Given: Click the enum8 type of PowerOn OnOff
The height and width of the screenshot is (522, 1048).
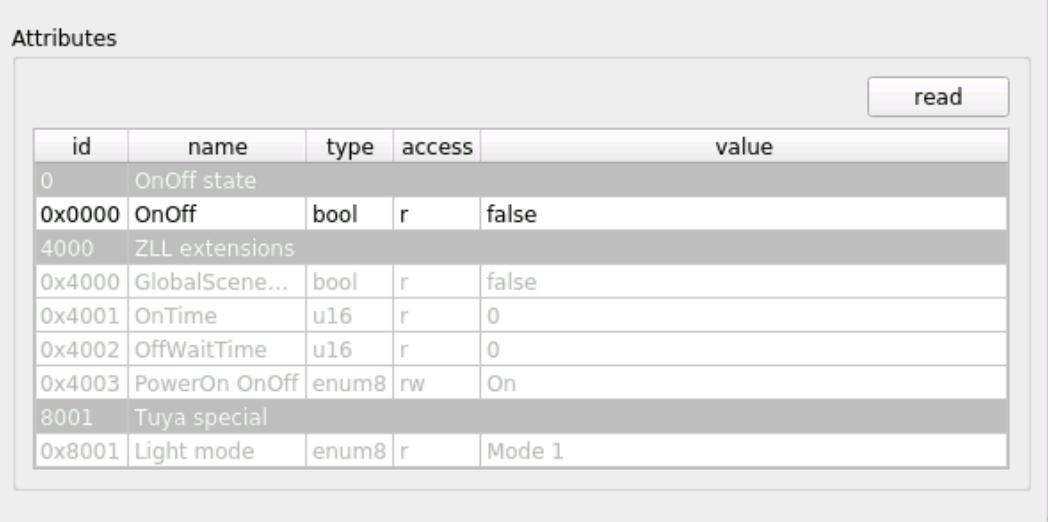Looking at the screenshot, I should click(x=350, y=383).
